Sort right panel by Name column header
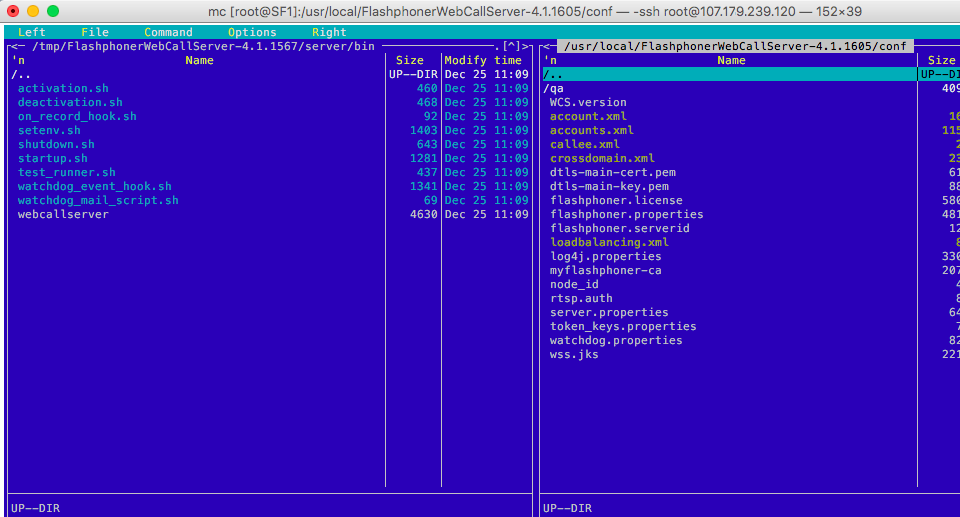Screen dimensions: 960x517 coord(732,61)
